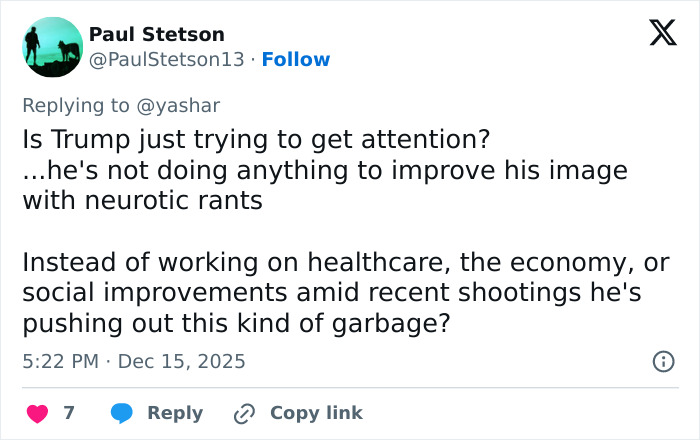Follow Paul Stetson

(296, 60)
